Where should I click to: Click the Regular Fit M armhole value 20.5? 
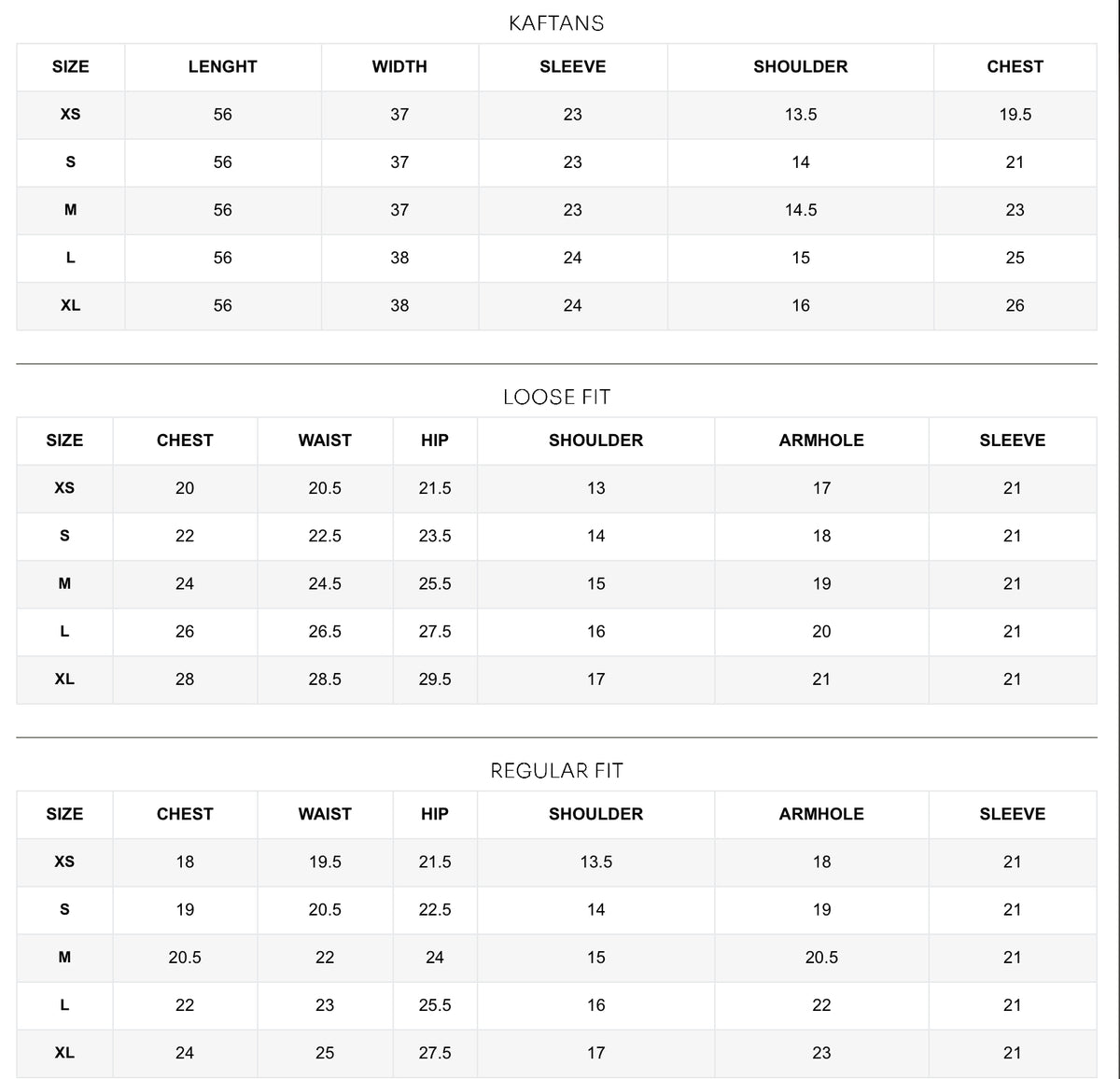pyautogui.click(x=821, y=957)
